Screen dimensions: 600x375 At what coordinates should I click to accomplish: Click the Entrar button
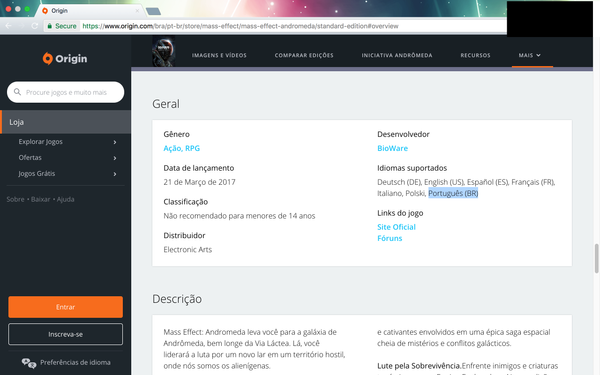(65, 307)
